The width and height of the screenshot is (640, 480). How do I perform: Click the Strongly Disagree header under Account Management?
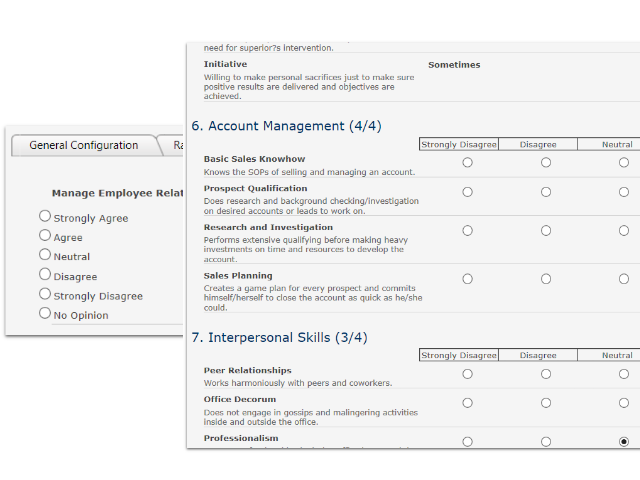(x=459, y=144)
